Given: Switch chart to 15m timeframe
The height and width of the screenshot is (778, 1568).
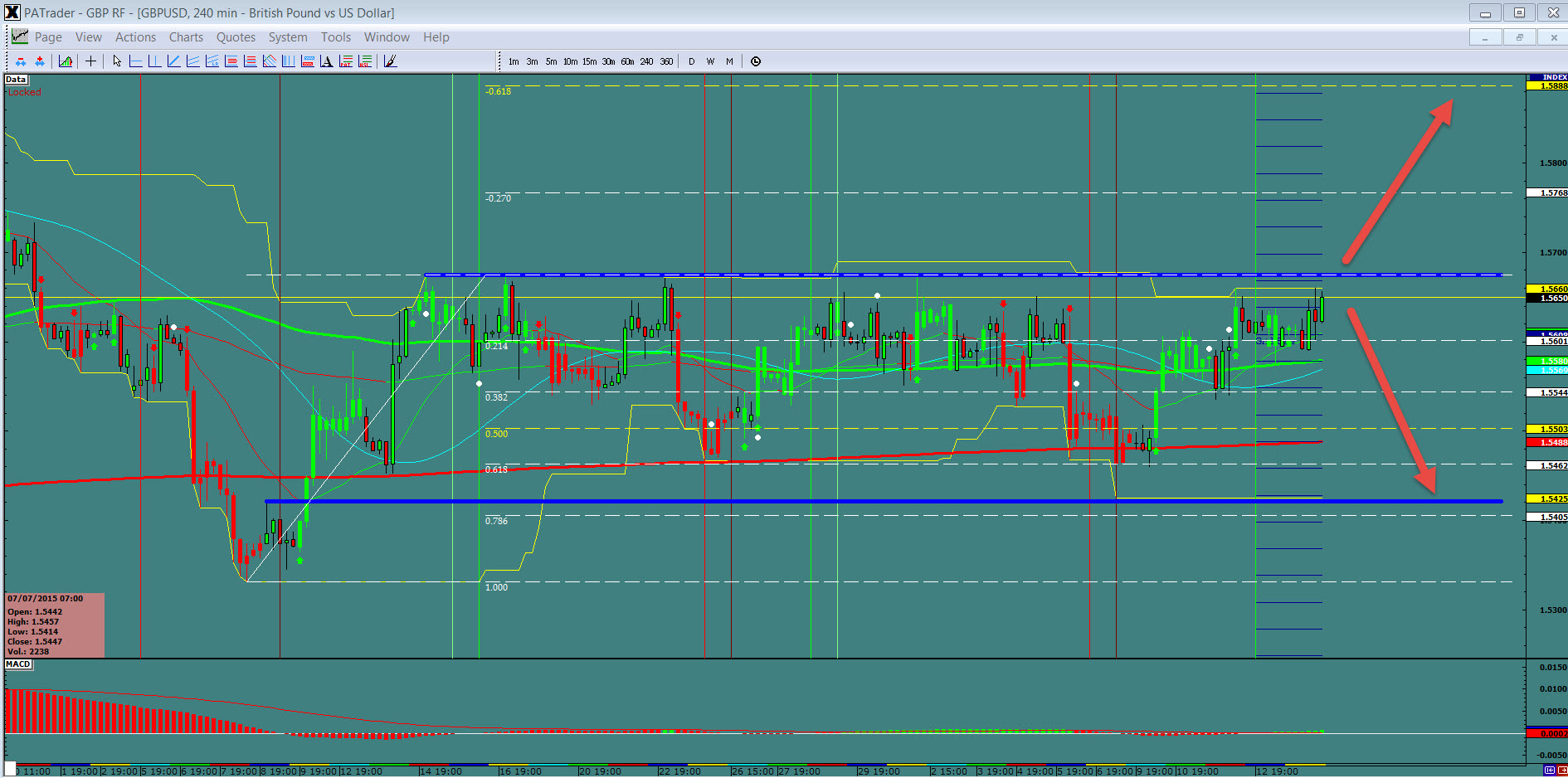Looking at the screenshot, I should [589, 61].
